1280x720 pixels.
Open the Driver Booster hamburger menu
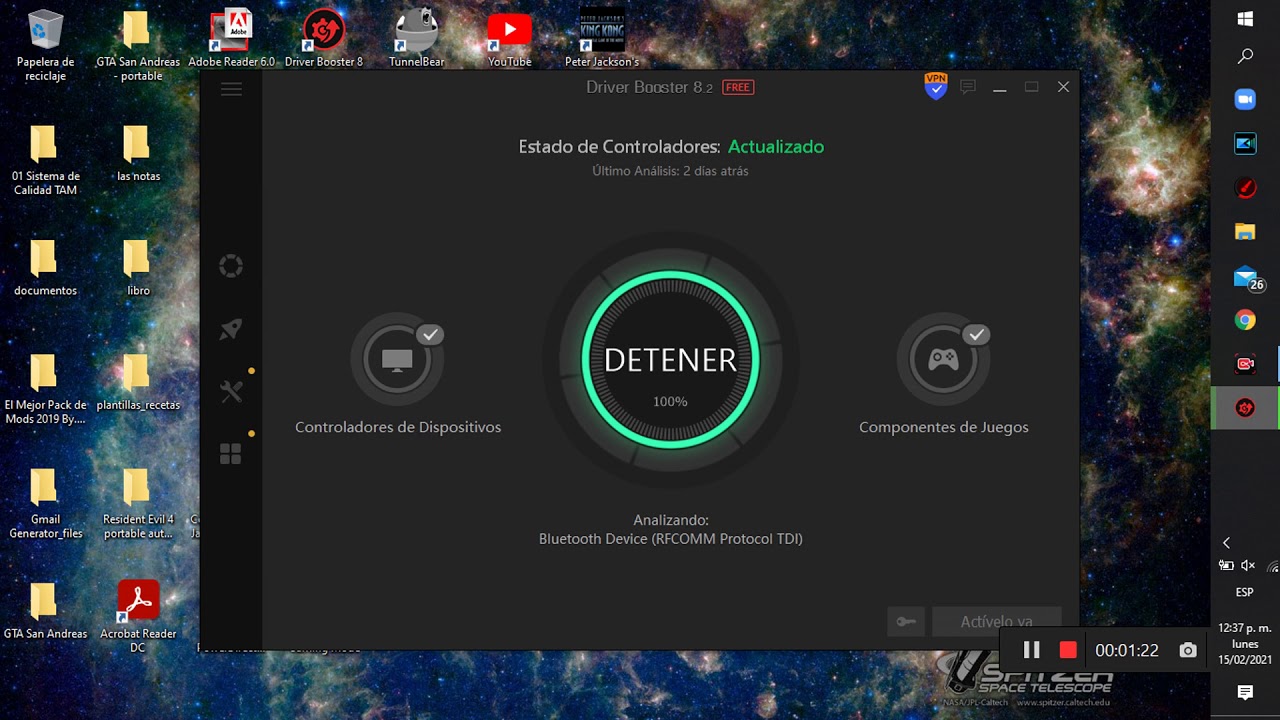[x=231, y=89]
